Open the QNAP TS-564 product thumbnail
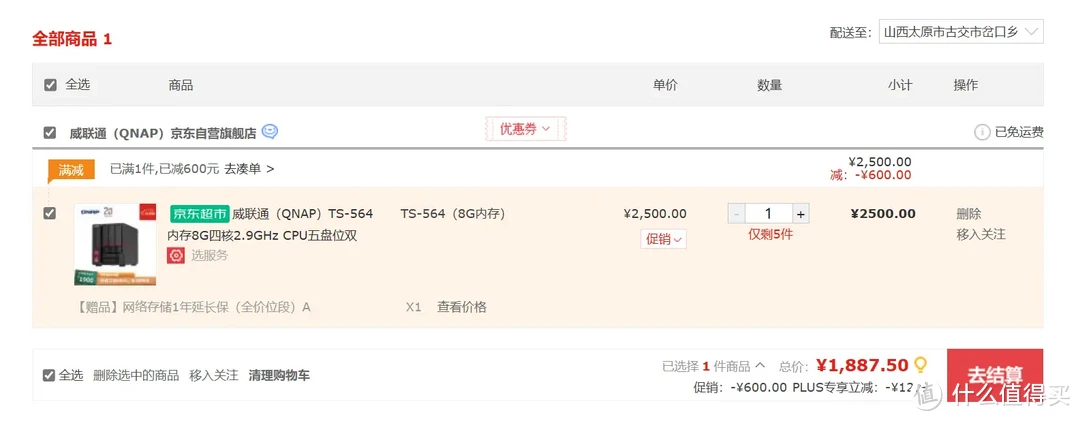1080x421 pixels. (x=115, y=245)
